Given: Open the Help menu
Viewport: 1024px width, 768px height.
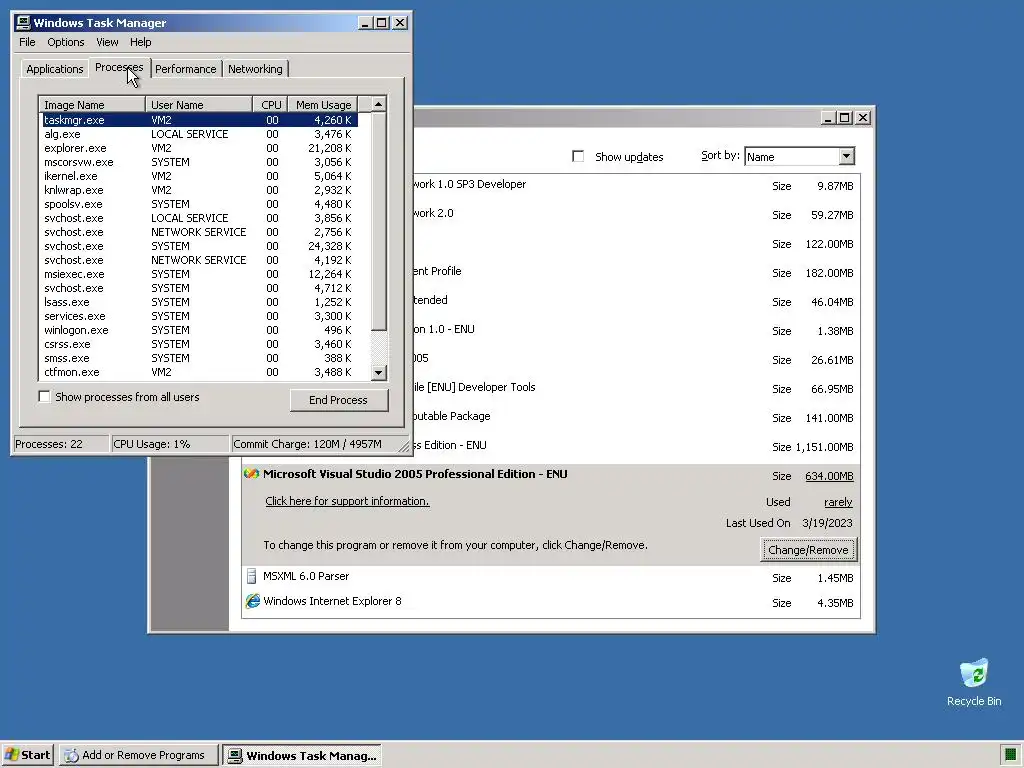Looking at the screenshot, I should pos(140,42).
